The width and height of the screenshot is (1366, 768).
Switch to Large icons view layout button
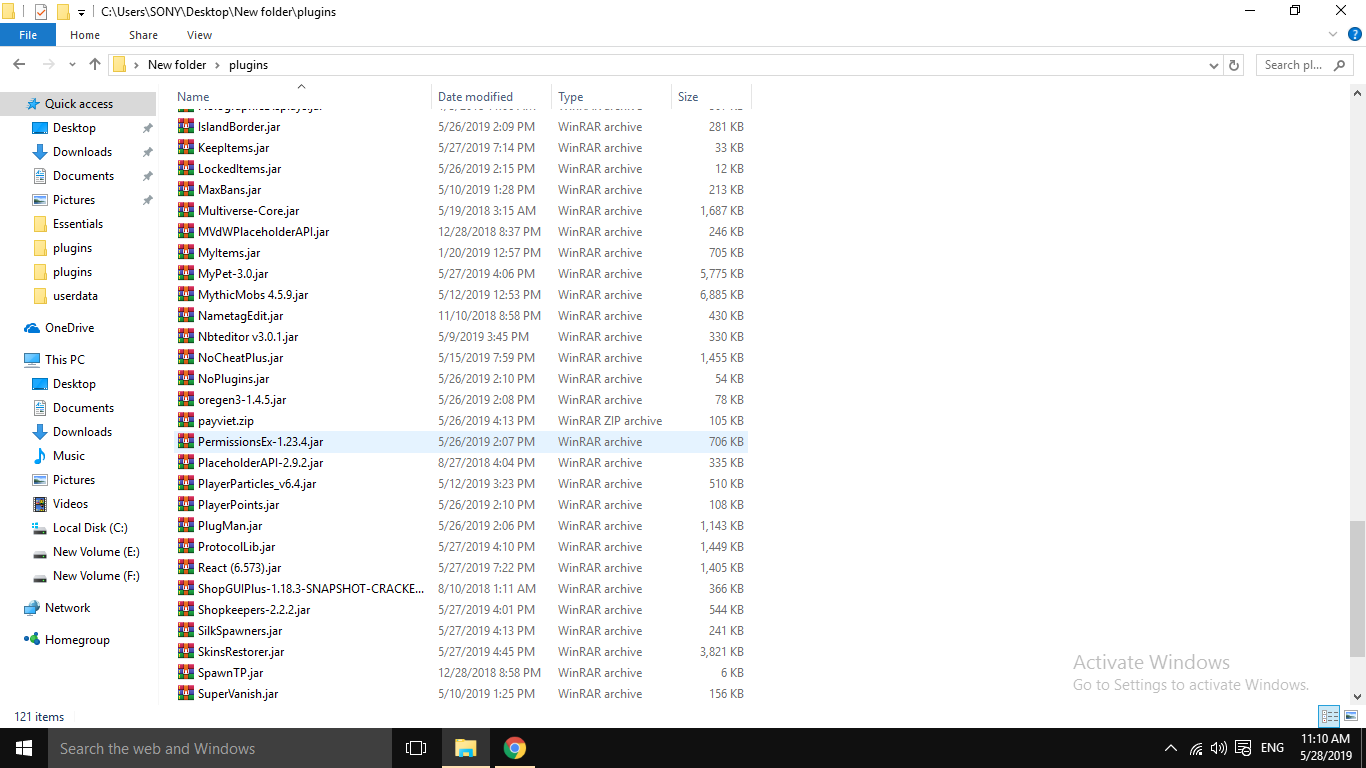pyautogui.click(x=1351, y=716)
